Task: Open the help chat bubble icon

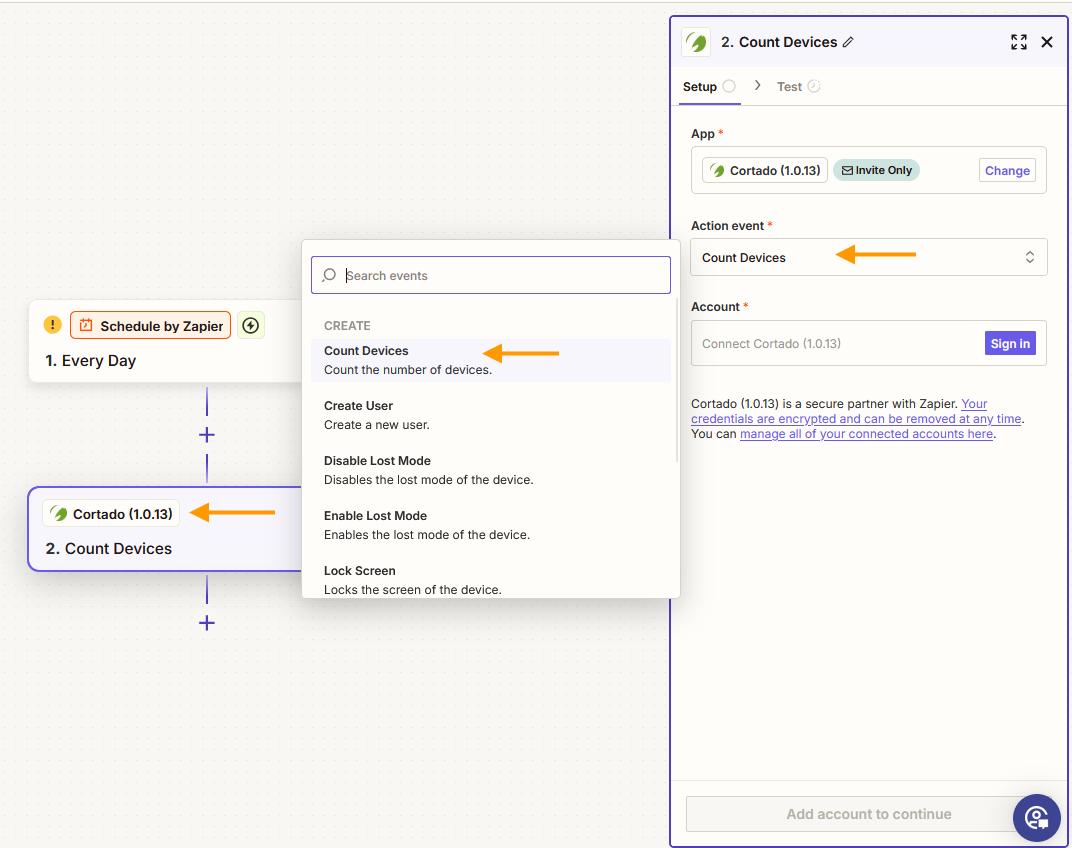Action: [x=1036, y=817]
